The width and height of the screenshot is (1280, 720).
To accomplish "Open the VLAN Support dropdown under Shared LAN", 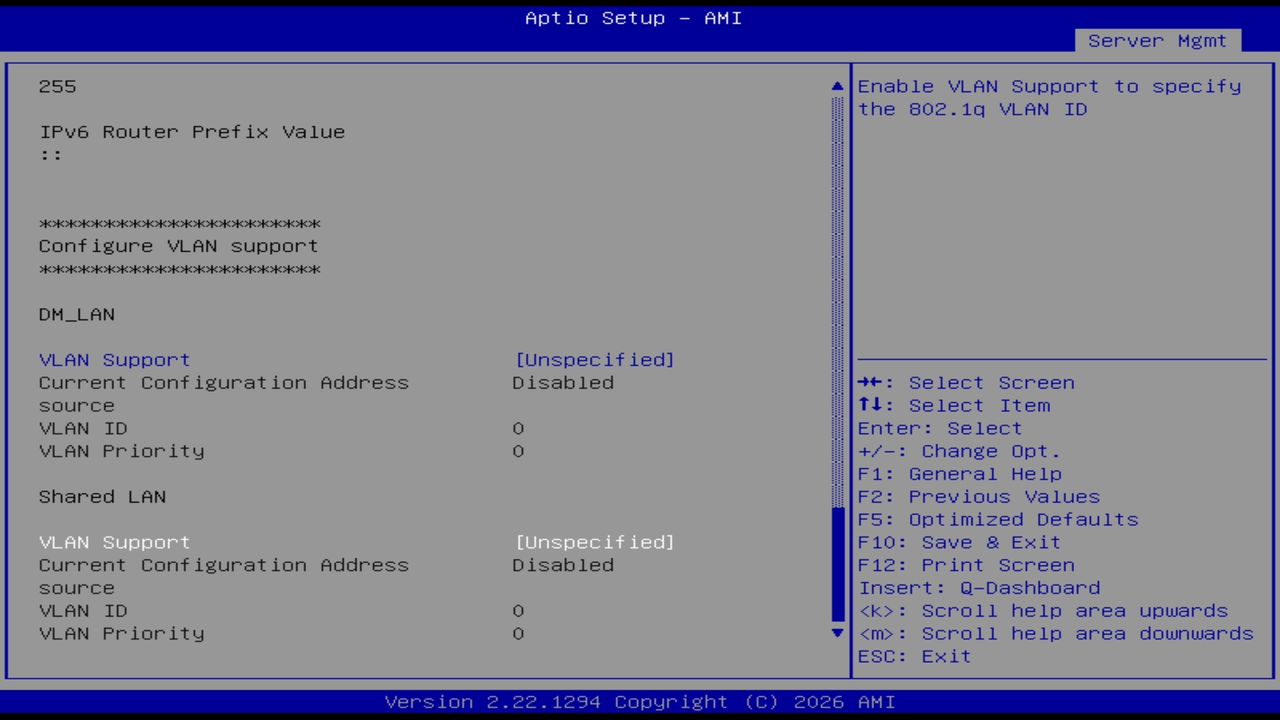I will (113, 541).
